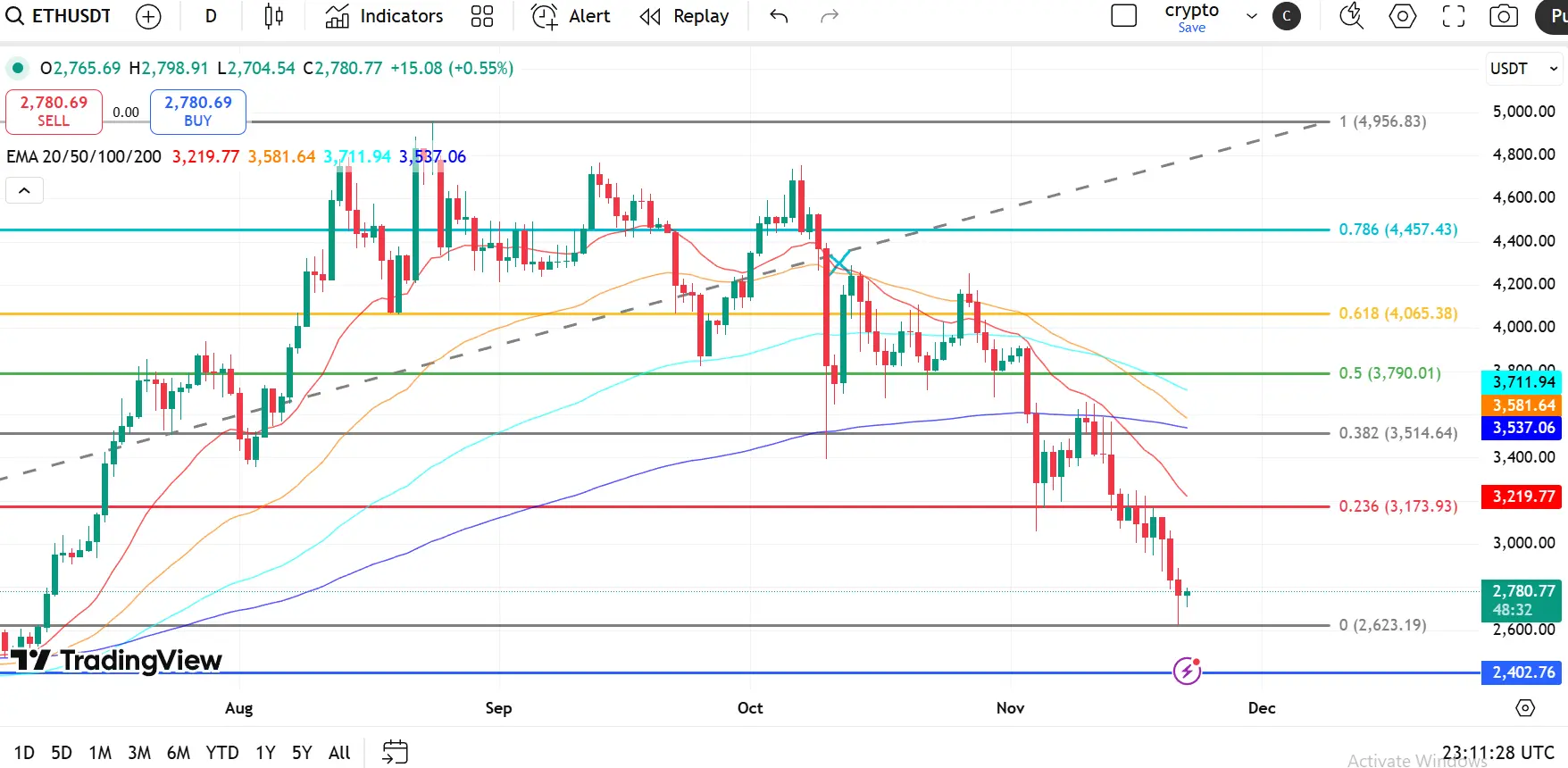This screenshot has width=1568, height=768.
Task: Select the 3M time range
Action: [x=139, y=753]
